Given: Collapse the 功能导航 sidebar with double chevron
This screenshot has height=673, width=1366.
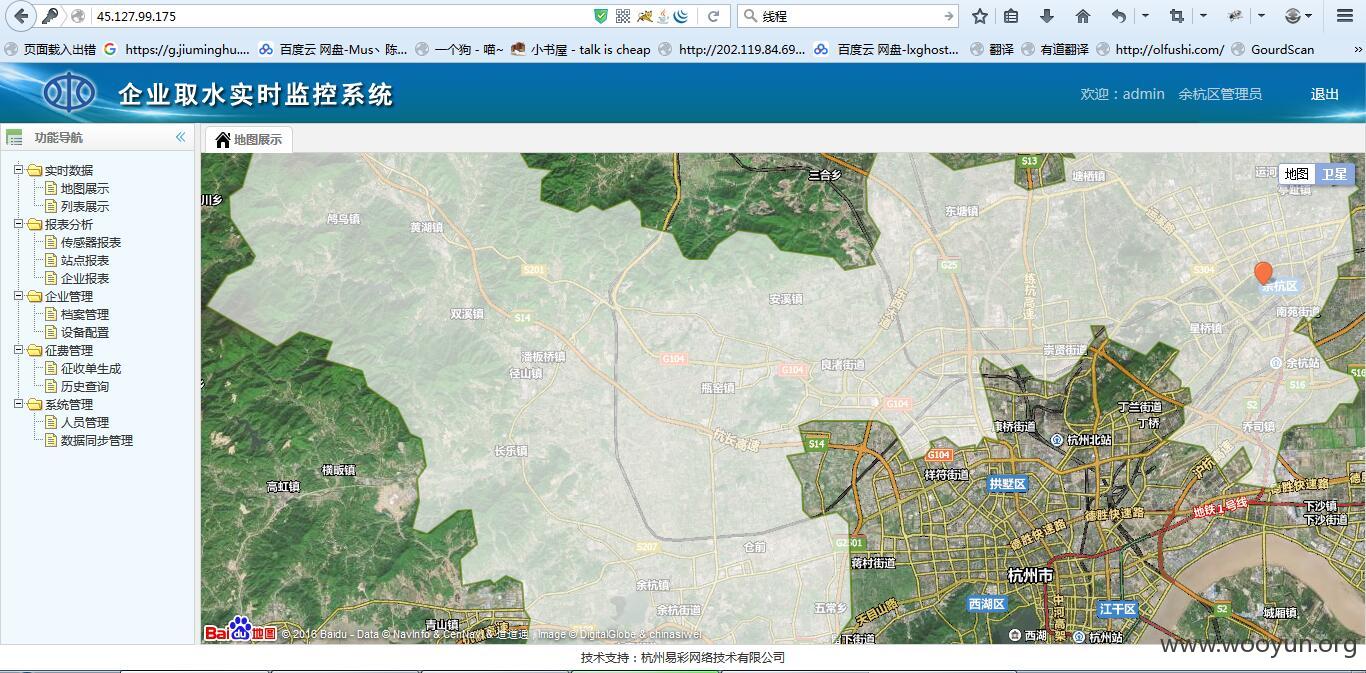Looking at the screenshot, I should click(x=181, y=137).
